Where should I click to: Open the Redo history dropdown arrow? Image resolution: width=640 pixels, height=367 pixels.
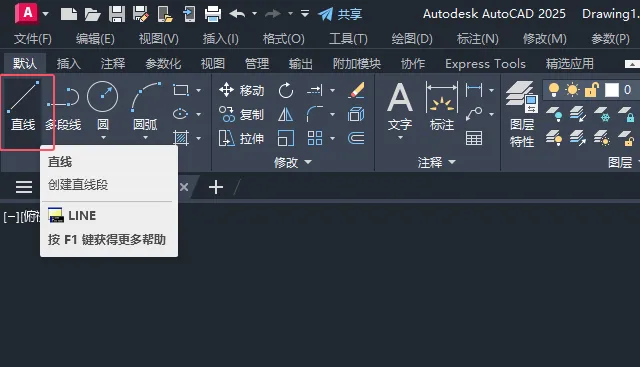[x=290, y=14]
